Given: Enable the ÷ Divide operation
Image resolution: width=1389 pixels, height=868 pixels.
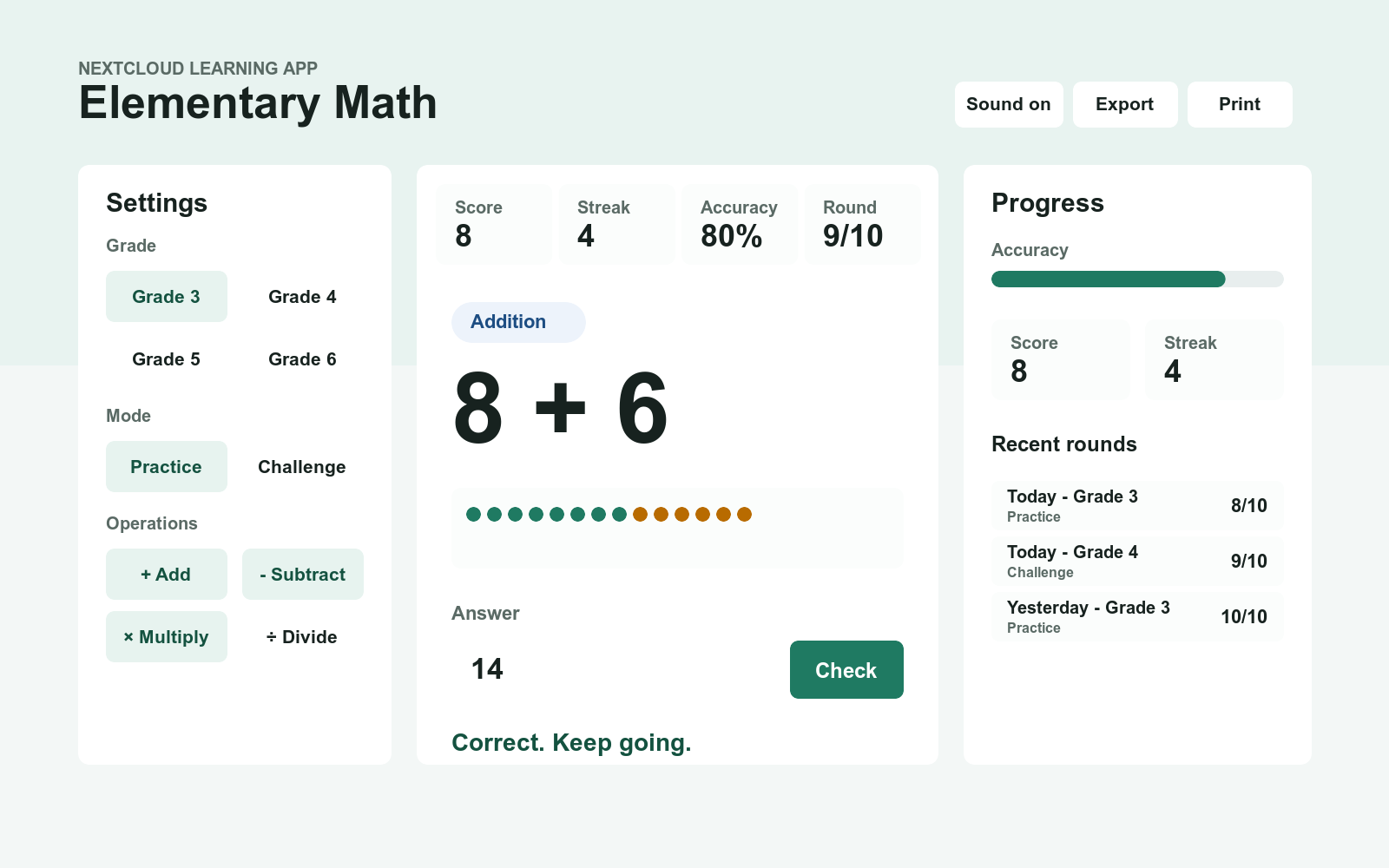Looking at the screenshot, I should click(302, 637).
